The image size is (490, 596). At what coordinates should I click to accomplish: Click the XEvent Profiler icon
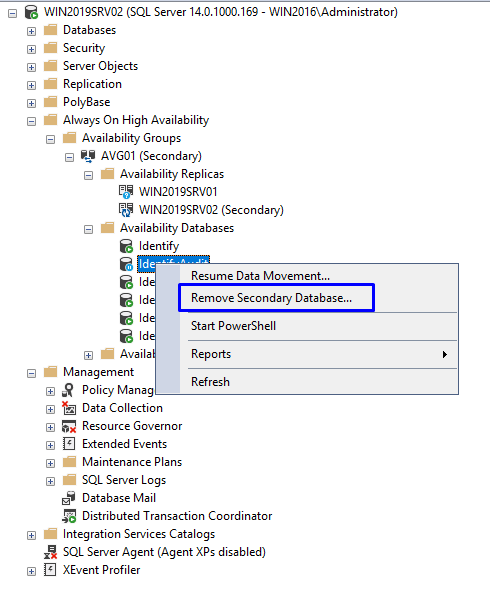[50, 570]
